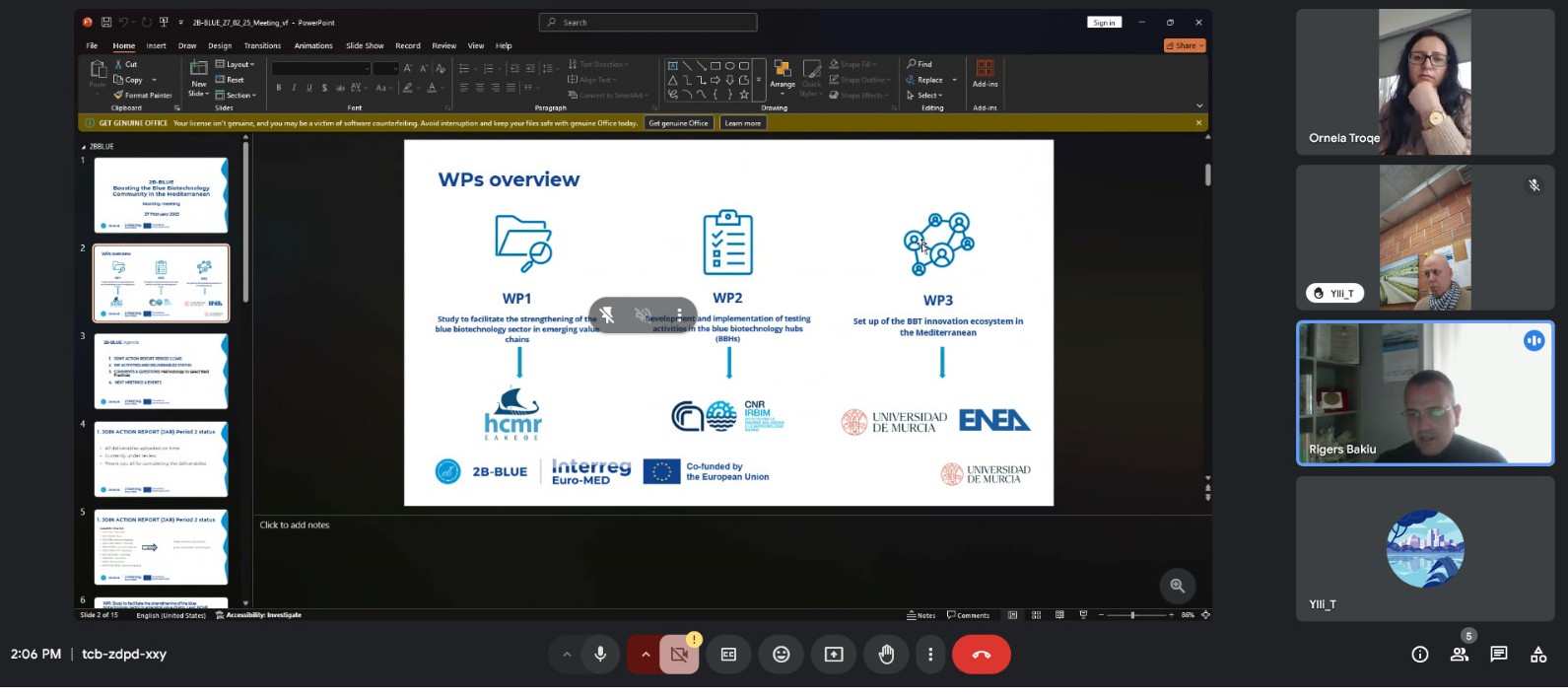The image size is (1568, 698).
Task: Mute the microphone
Action: coord(599,655)
